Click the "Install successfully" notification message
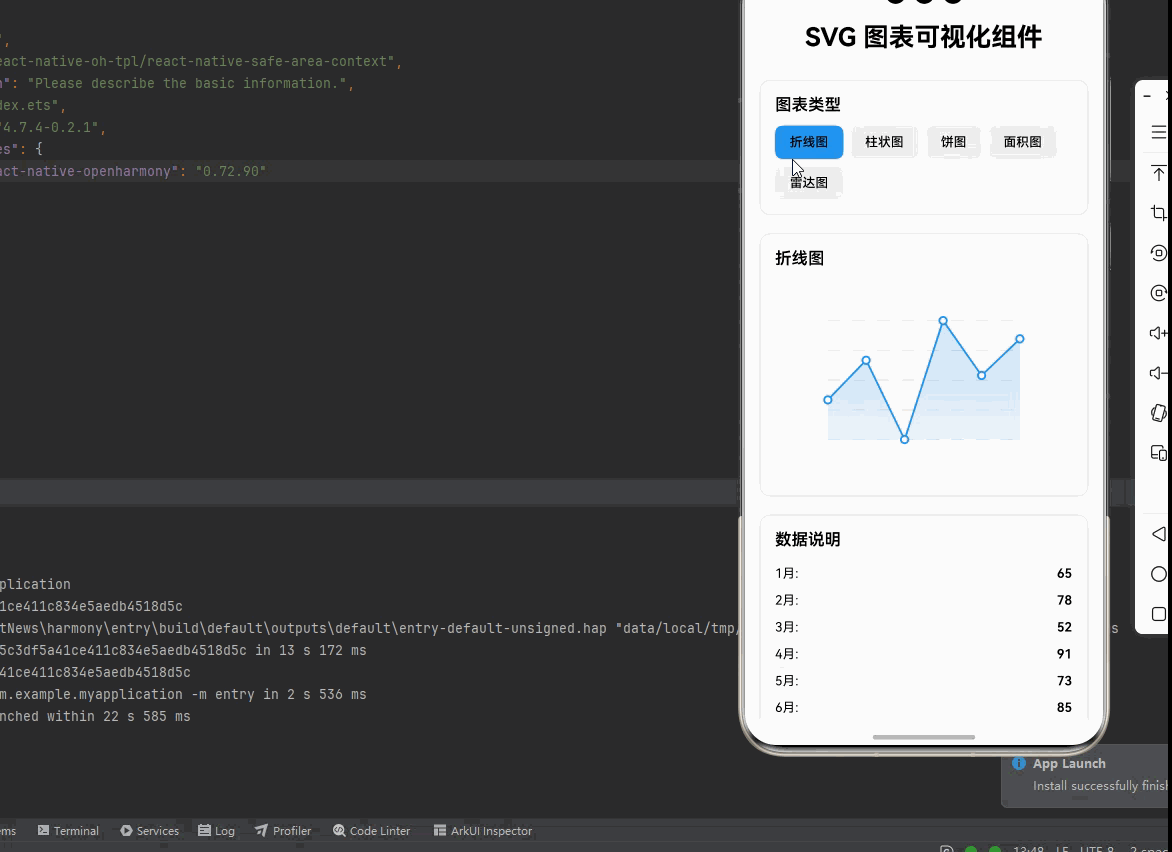The image size is (1172, 852). pos(1099,786)
